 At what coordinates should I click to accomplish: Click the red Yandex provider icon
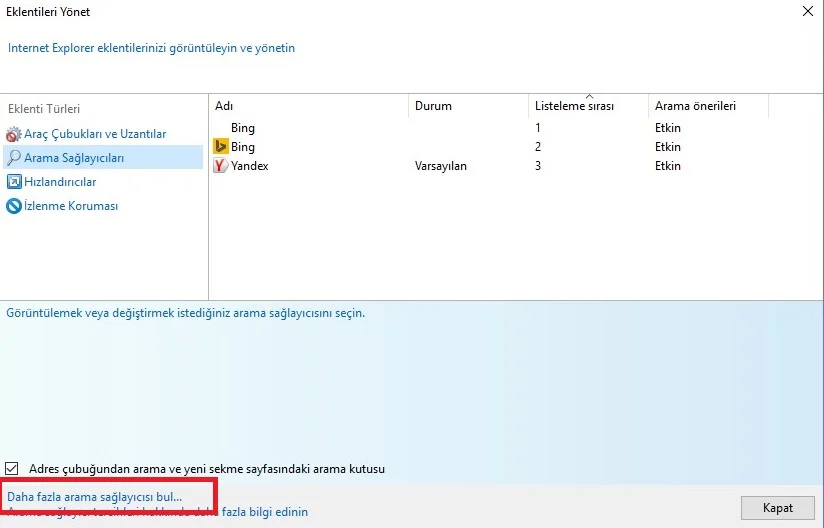coord(221,166)
